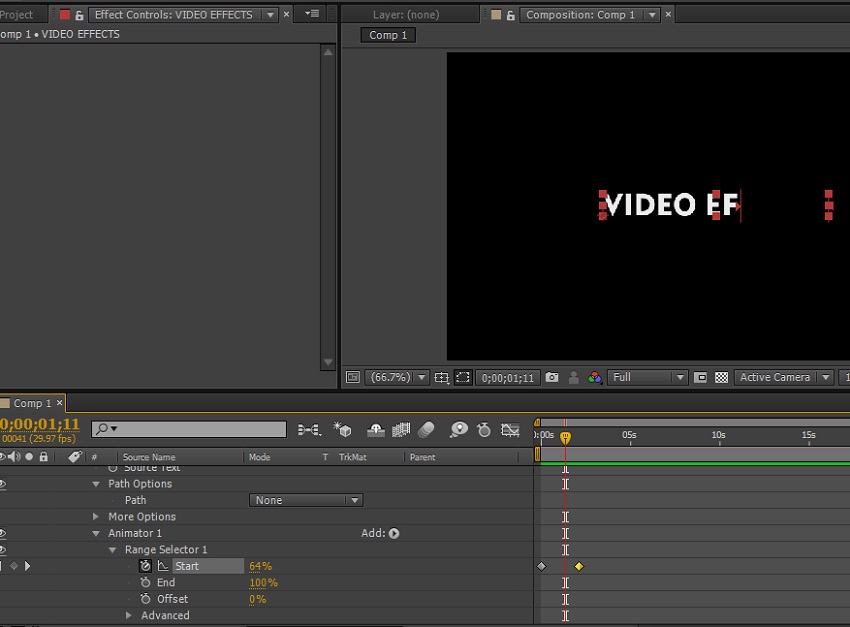Click the audio speaker column header
Screen dimensions: 850x627
(x=14, y=457)
